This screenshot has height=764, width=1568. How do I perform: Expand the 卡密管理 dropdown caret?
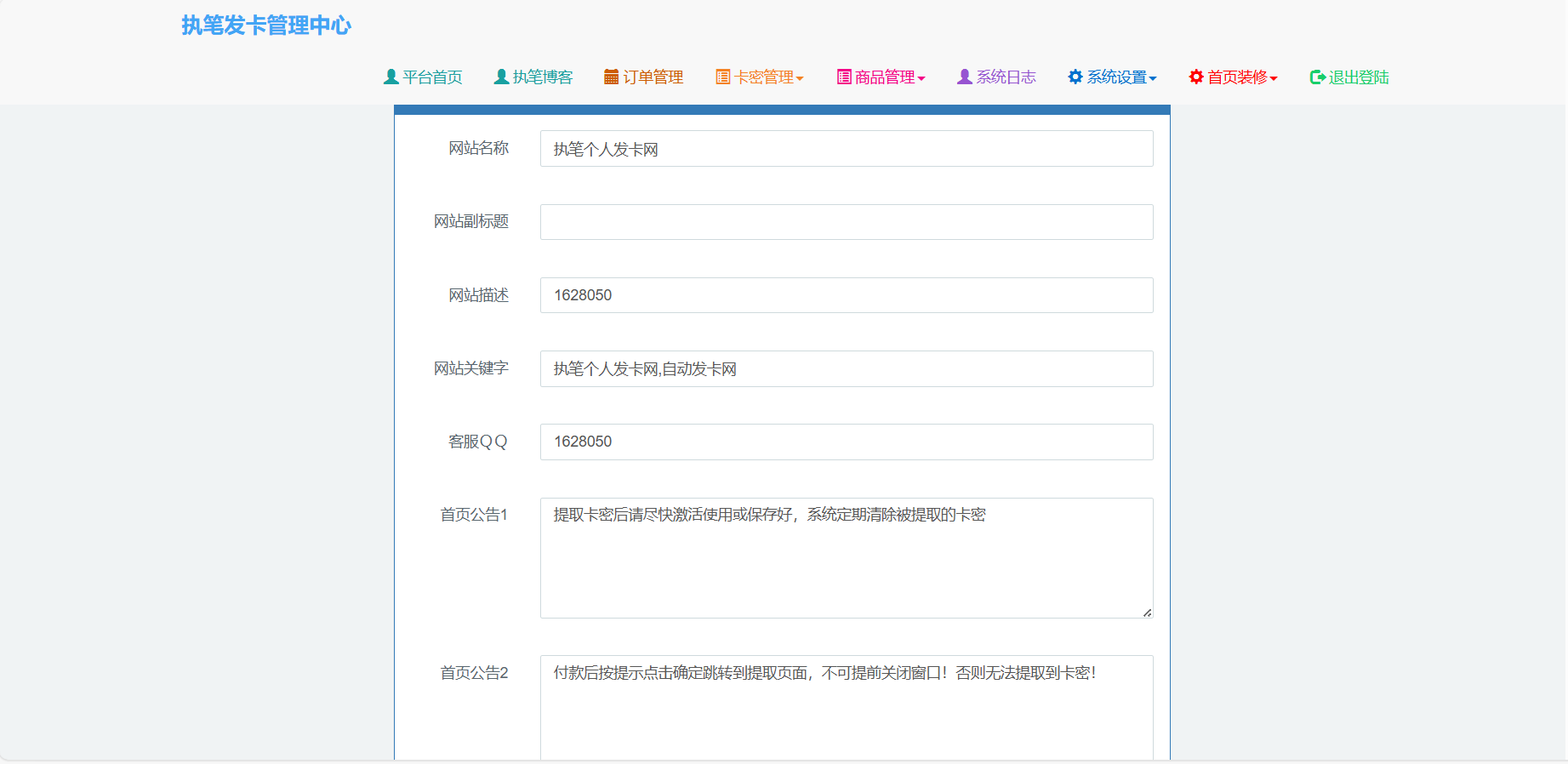(800, 78)
